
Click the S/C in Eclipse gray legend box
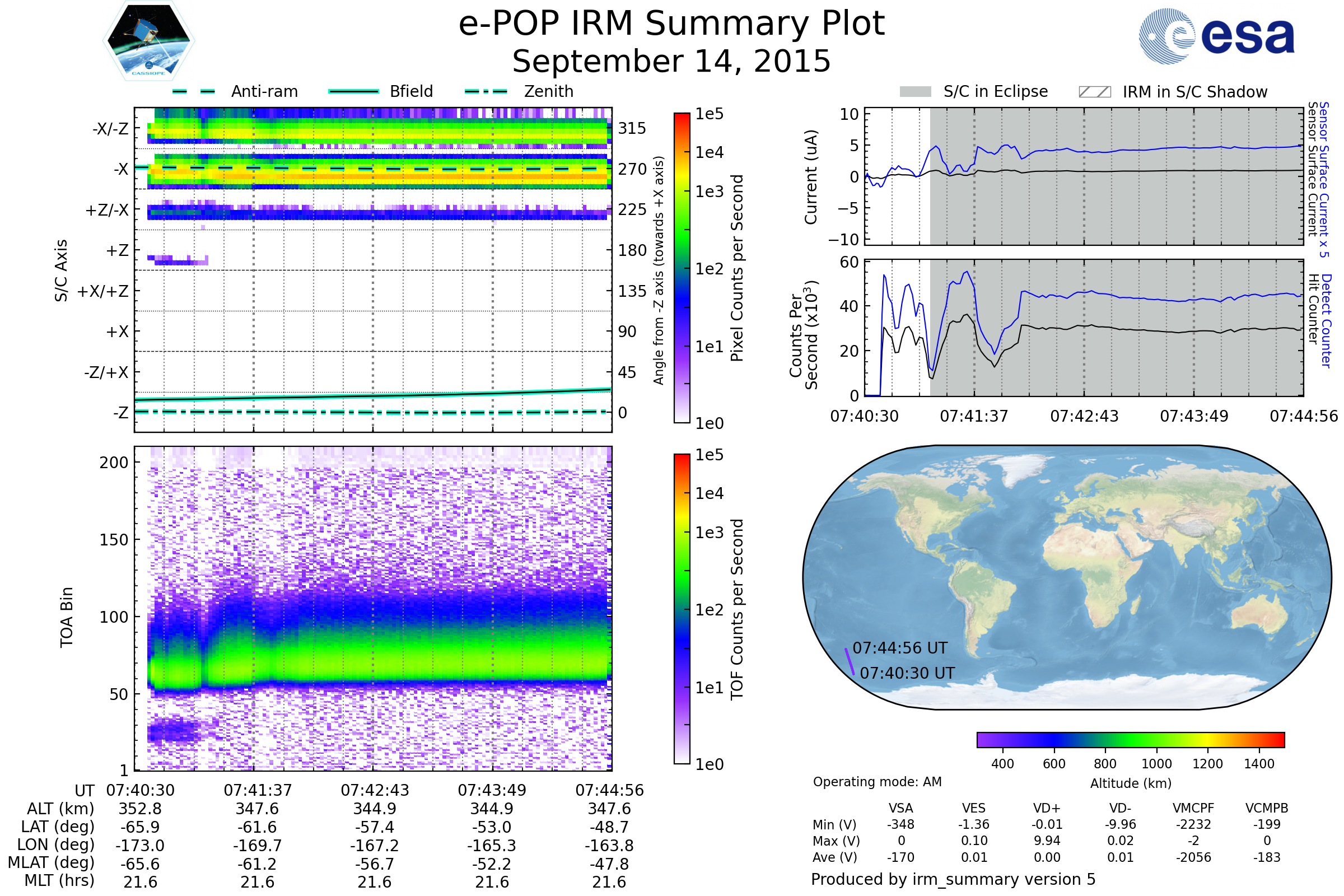[915, 92]
